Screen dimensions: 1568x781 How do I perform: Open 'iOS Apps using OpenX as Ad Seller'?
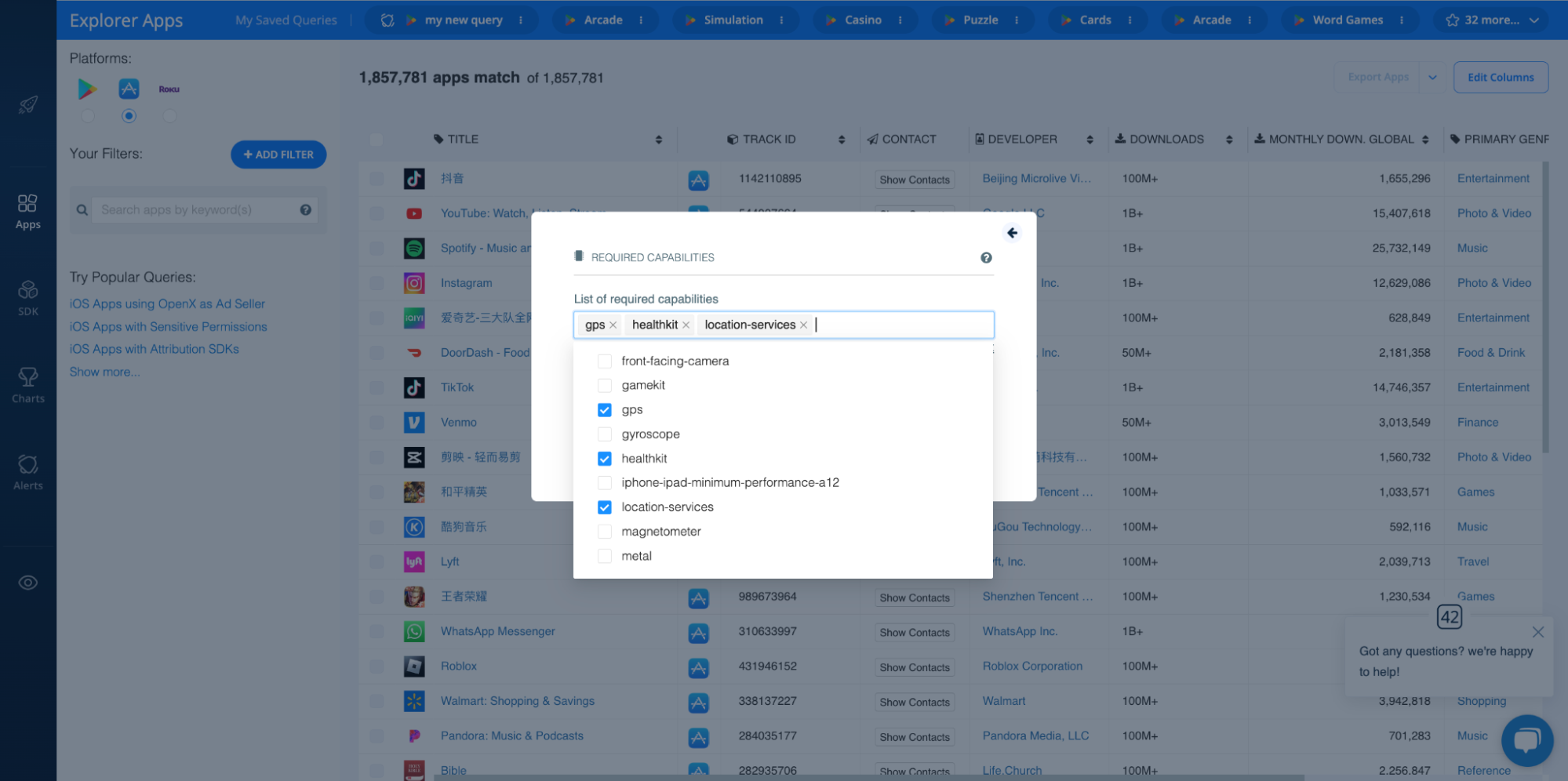(x=167, y=304)
